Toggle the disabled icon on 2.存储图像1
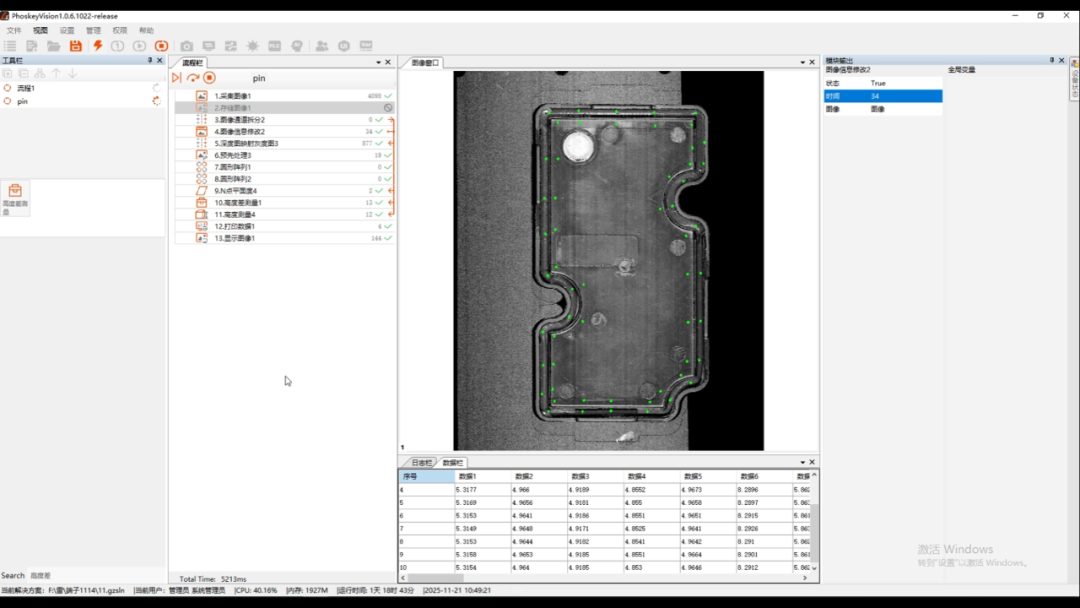Viewport: 1080px width, 608px height. click(388, 108)
